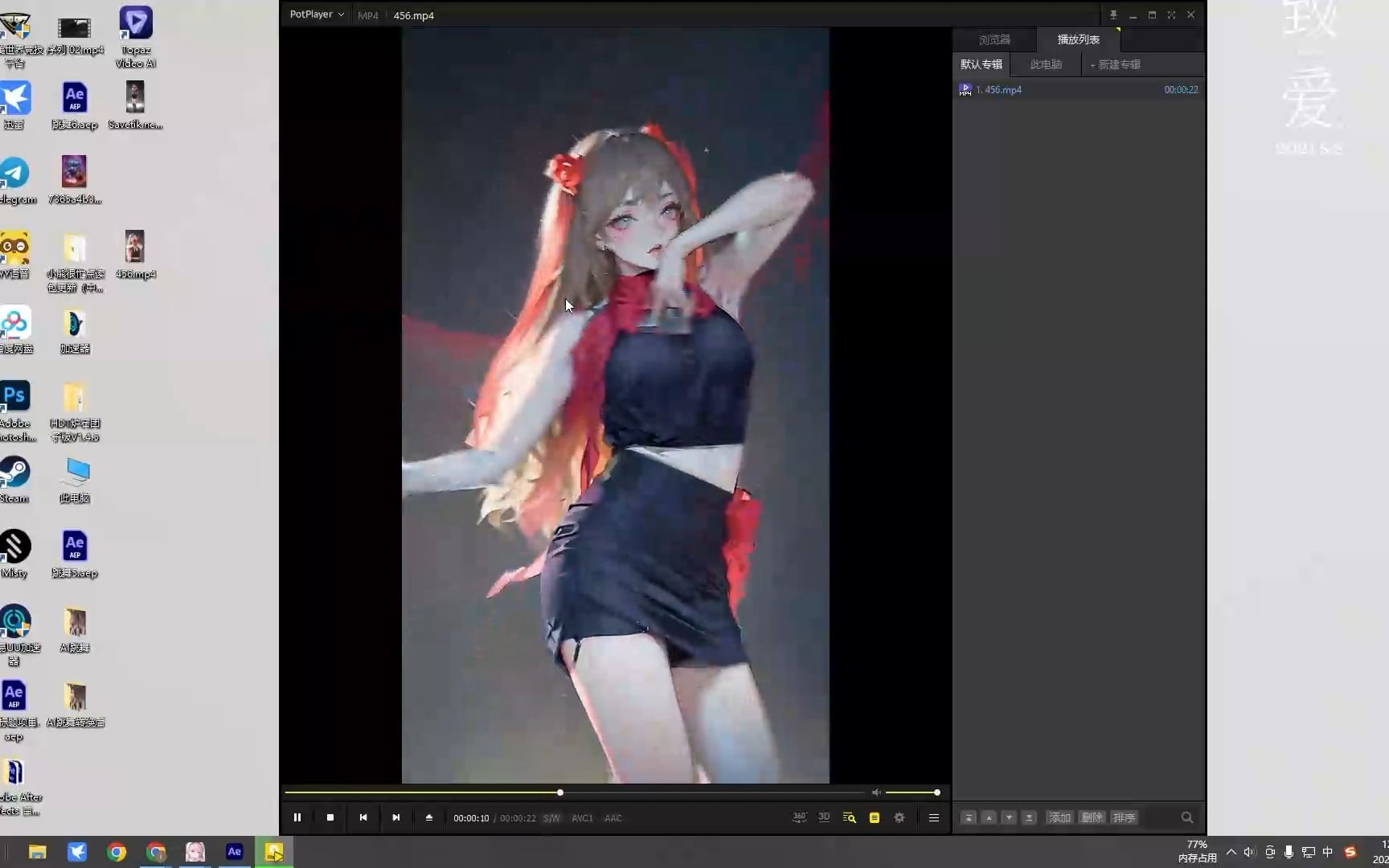Screen dimensions: 1389x868
Task: Open After Effects from taskbar
Action: tap(235, 852)
